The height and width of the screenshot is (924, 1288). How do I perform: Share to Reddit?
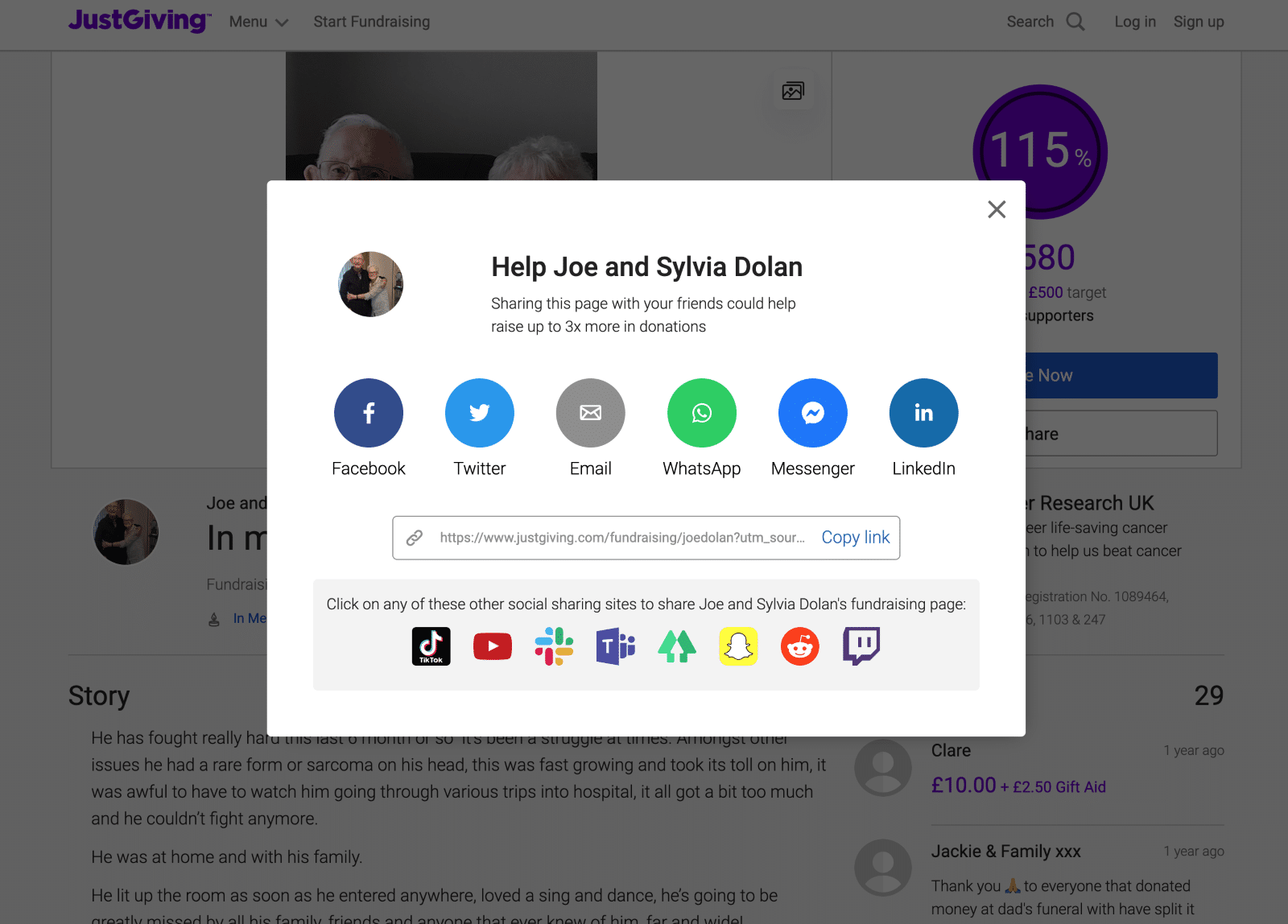point(800,646)
